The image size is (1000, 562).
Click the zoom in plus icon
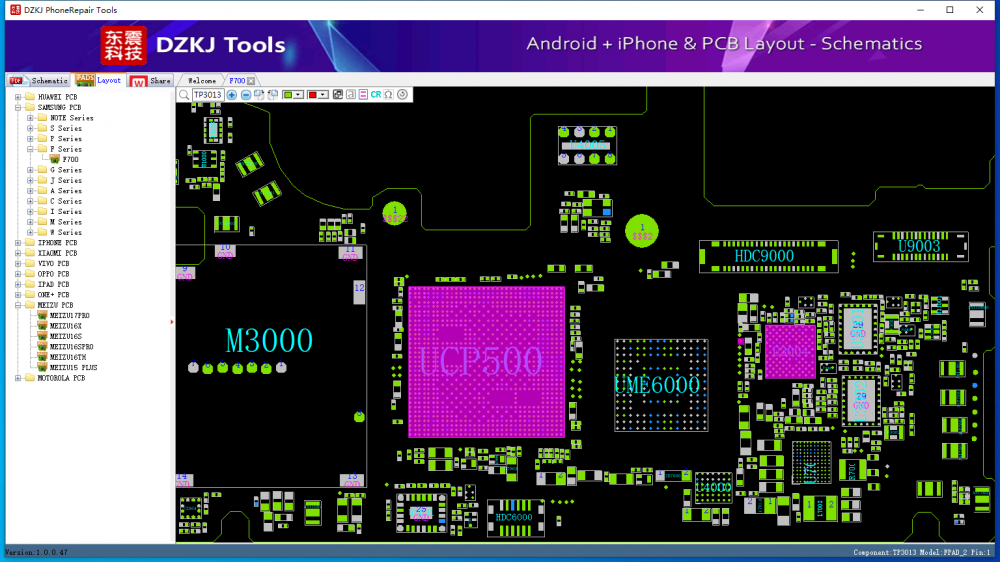[x=232, y=95]
